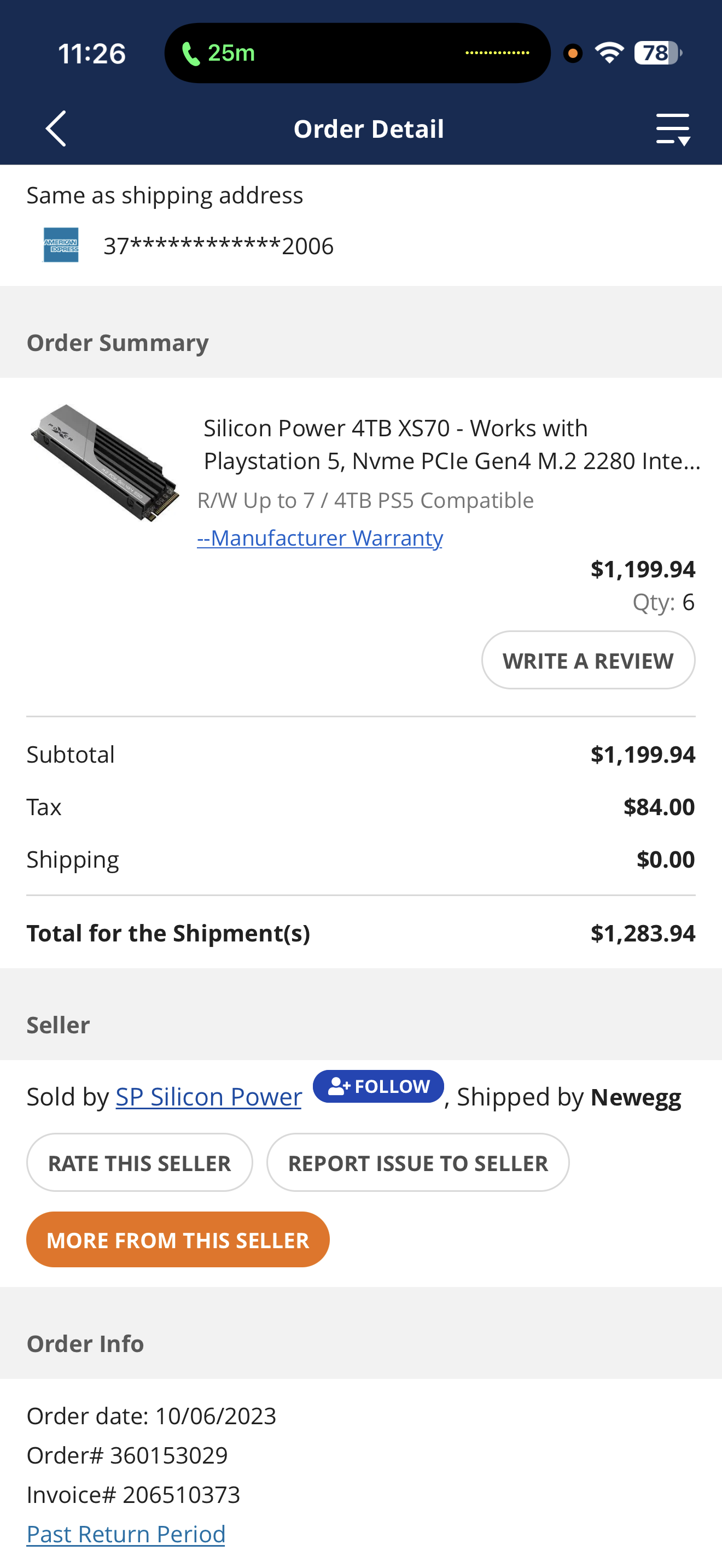
Task: Tap the back arrow in header
Action: (56, 128)
